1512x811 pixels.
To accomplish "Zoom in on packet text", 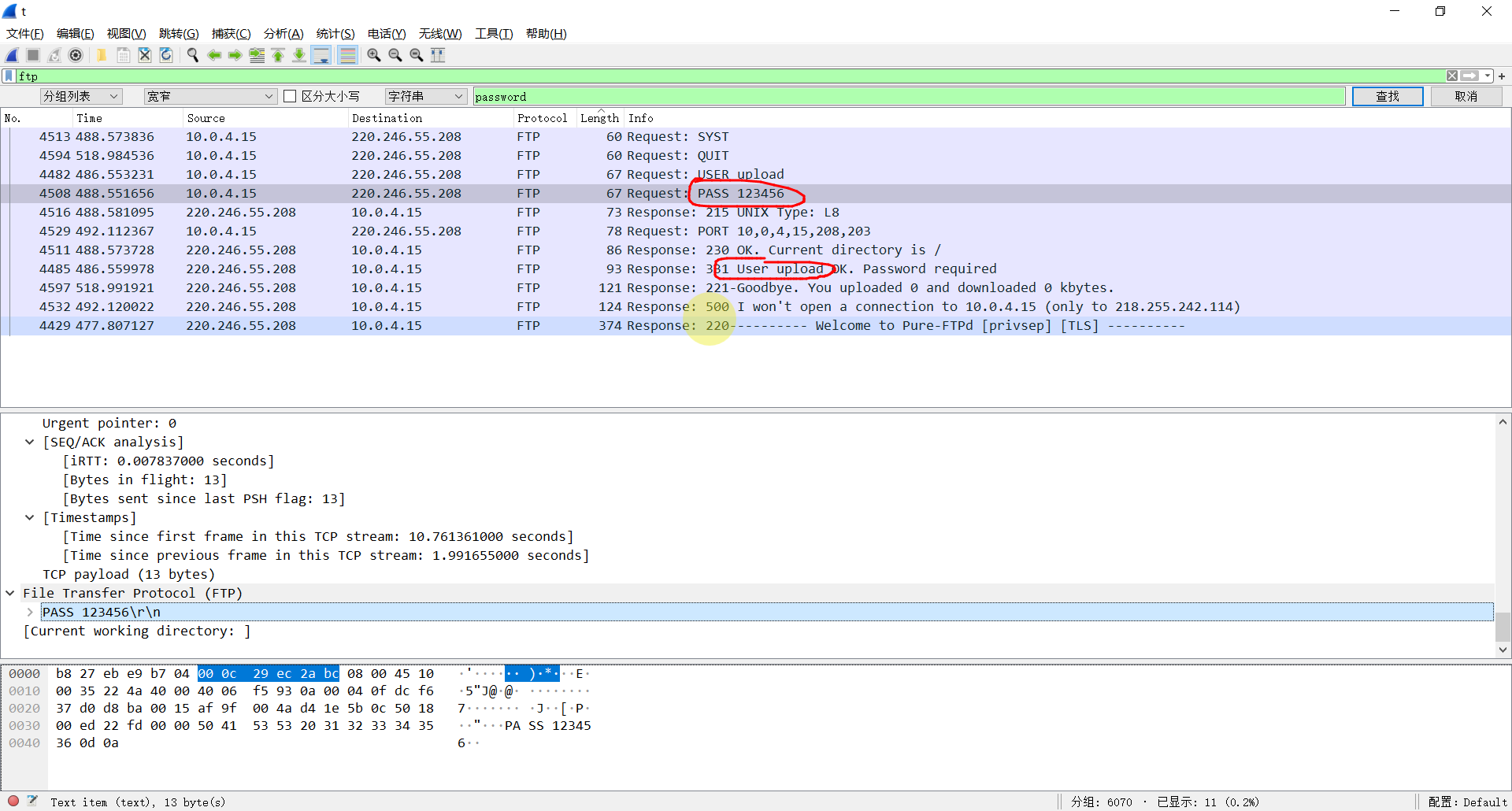I will tap(374, 55).
